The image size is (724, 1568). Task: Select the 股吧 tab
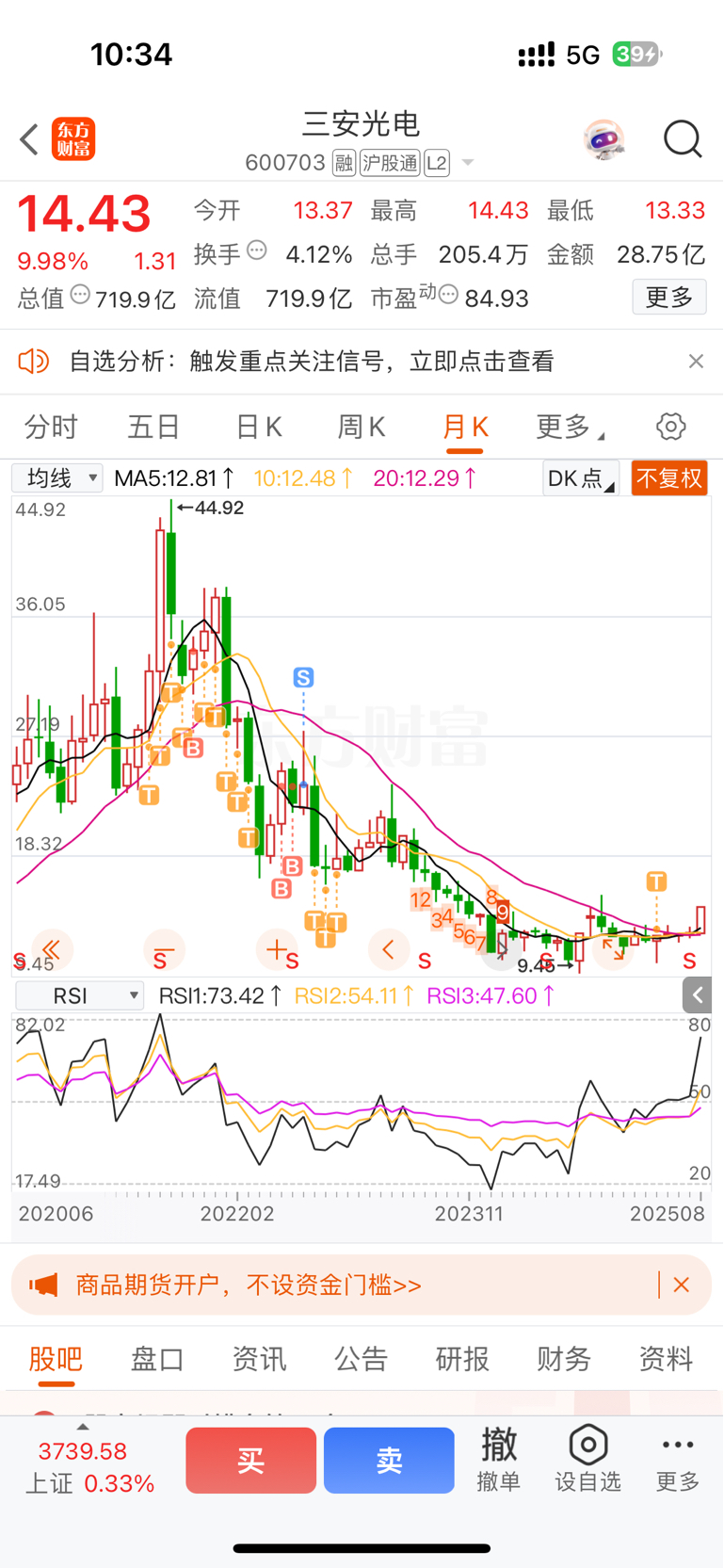click(56, 1359)
